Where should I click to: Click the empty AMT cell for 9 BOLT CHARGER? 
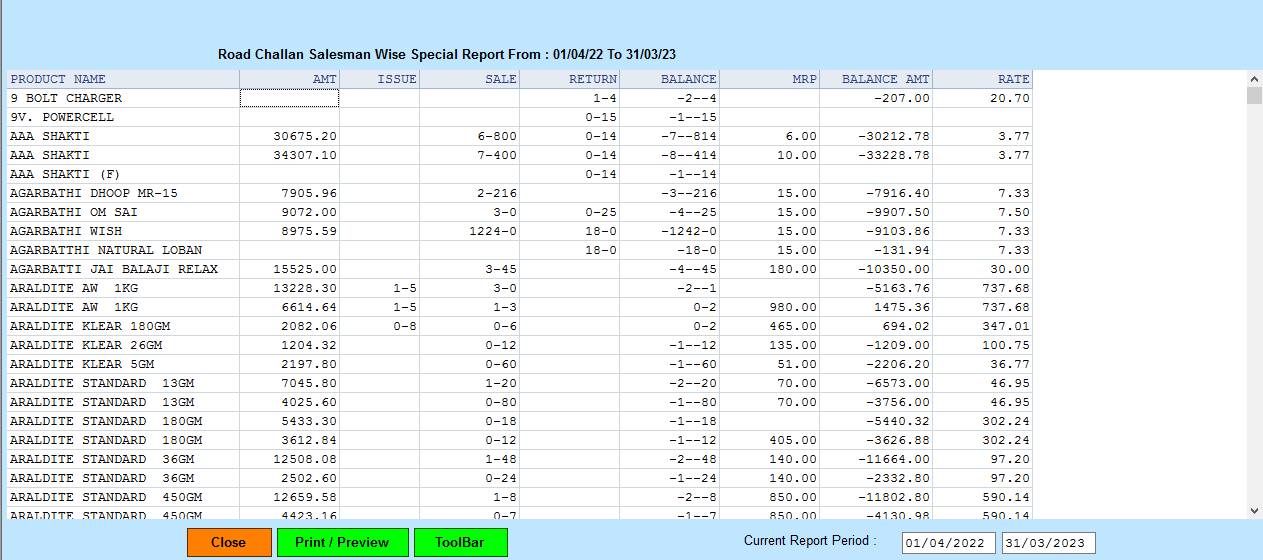290,98
